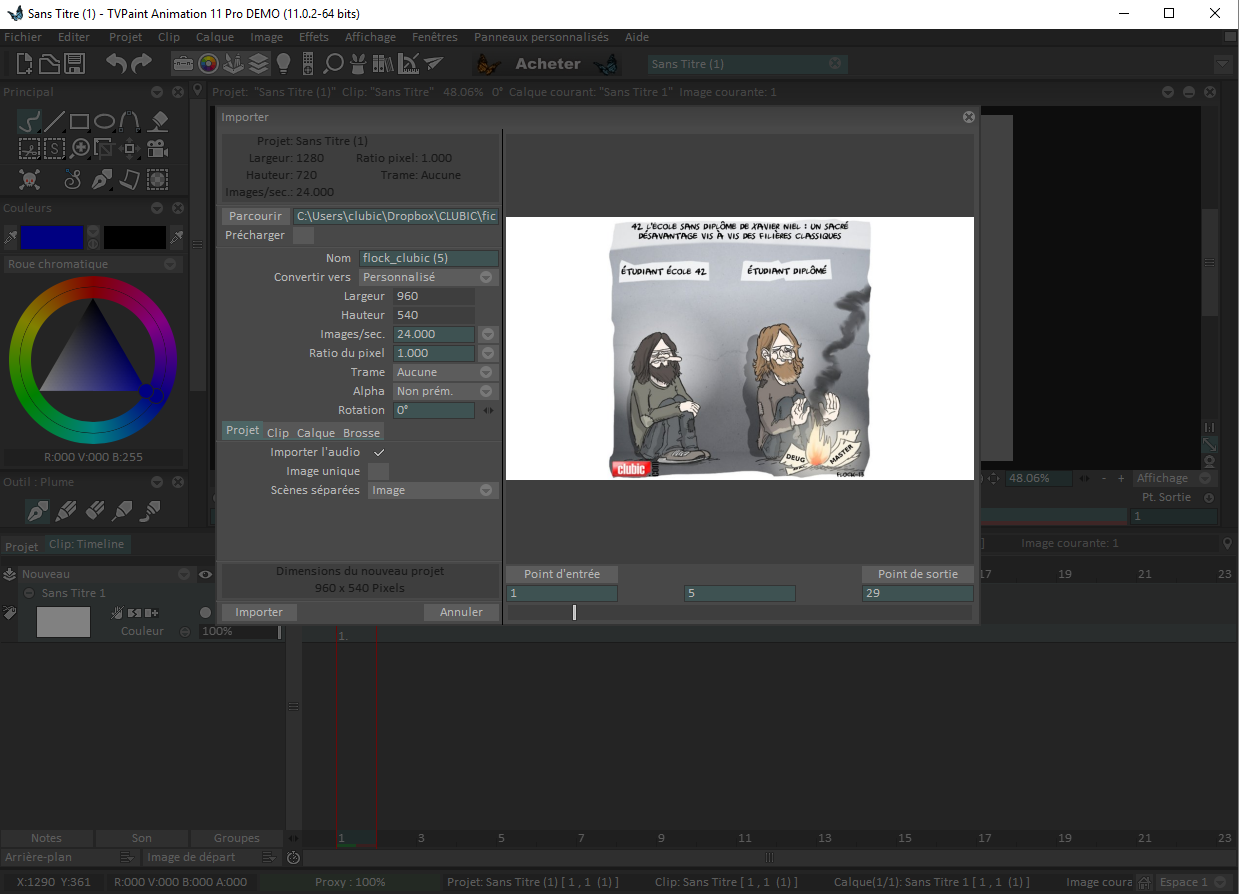
Task: Undo last action with the undo arrow
Action: point(117,64)
